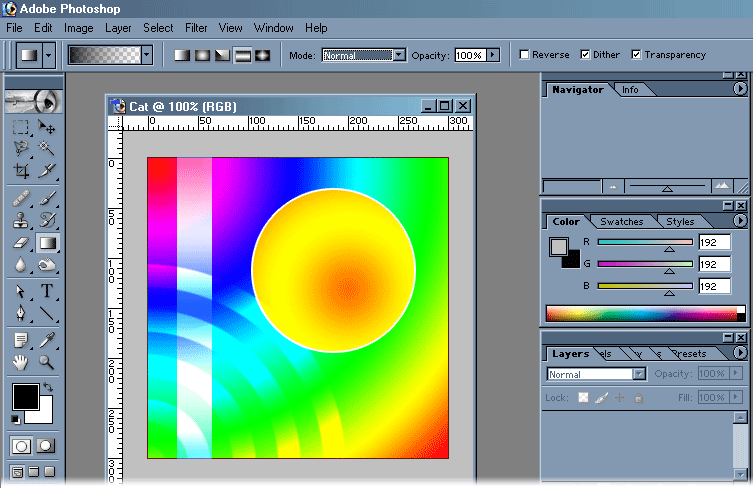
Task: Switch to the Info tab
Action: [630, 90]
